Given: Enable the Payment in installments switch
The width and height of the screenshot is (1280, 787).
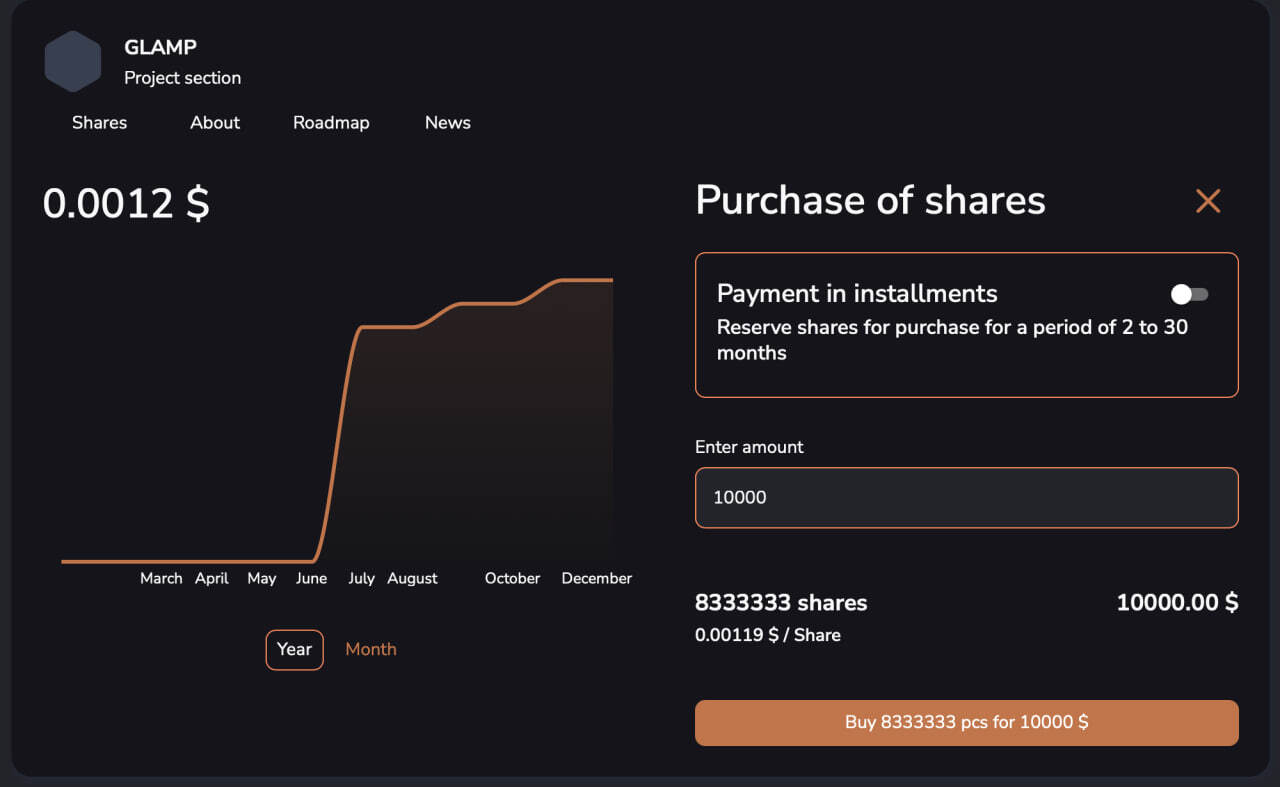Looking at the screenshot, I should [1190, 294].
